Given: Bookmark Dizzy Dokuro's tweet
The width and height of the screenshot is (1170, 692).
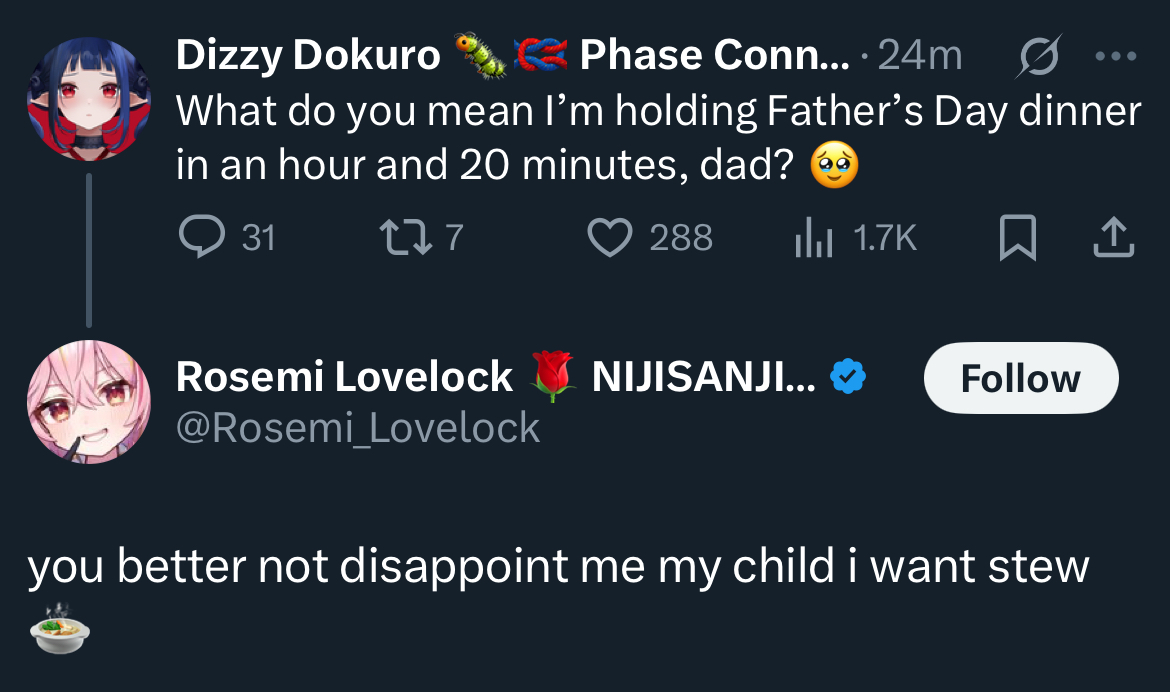Looking at the screenshot, I should [x=1018, y=238].
